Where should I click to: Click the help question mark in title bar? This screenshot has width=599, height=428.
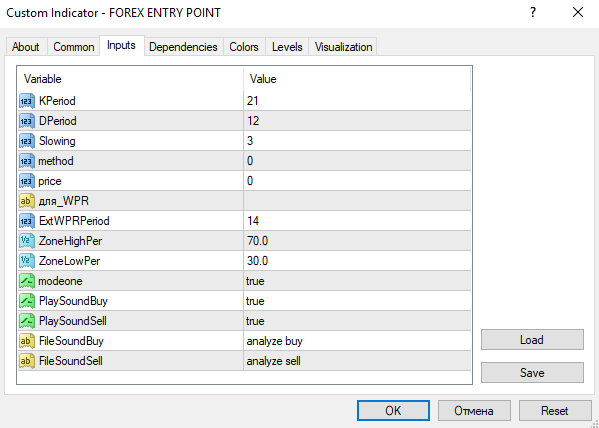click(533, 13)
